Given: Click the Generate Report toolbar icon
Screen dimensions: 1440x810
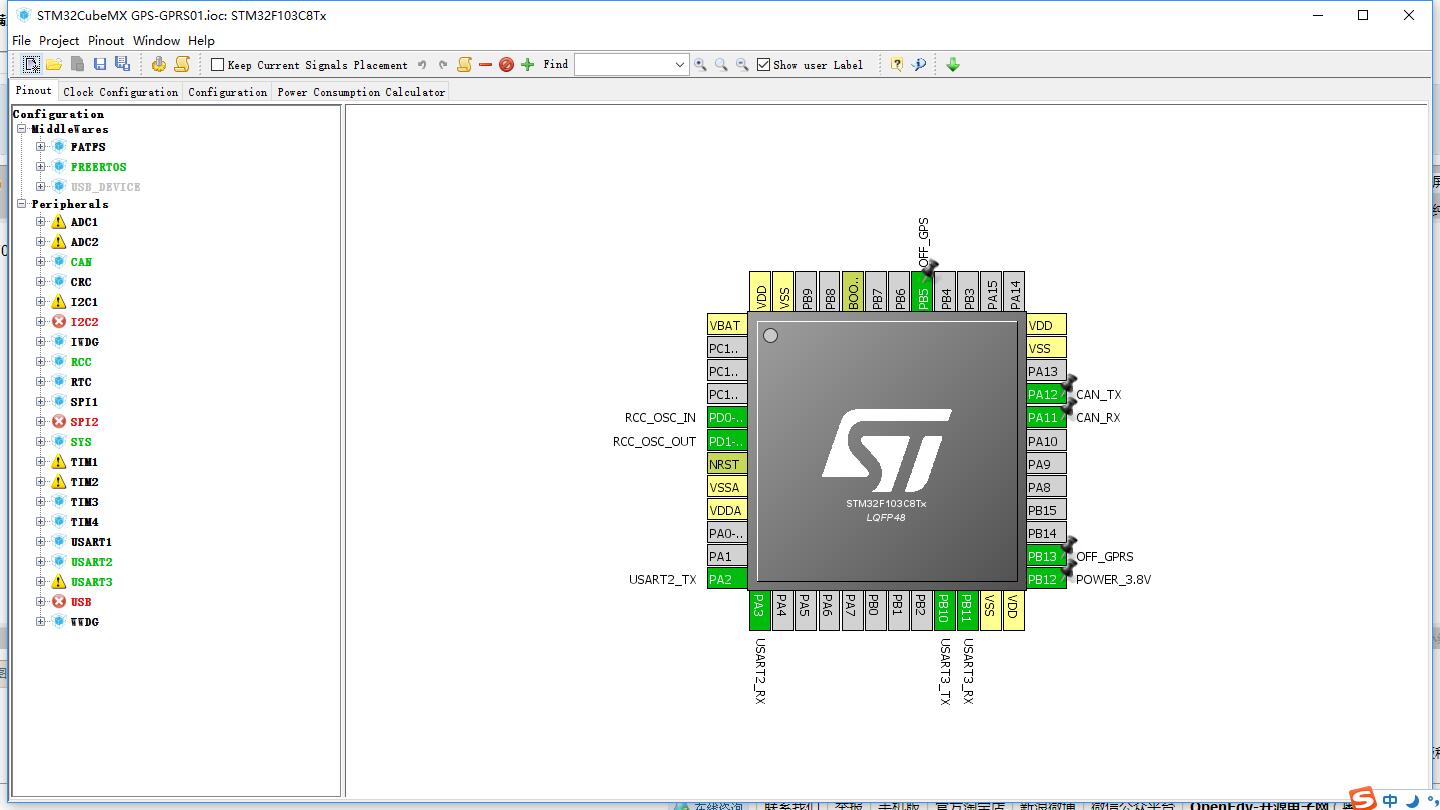Looking at the screenshot, I should (x=181, y=64).
